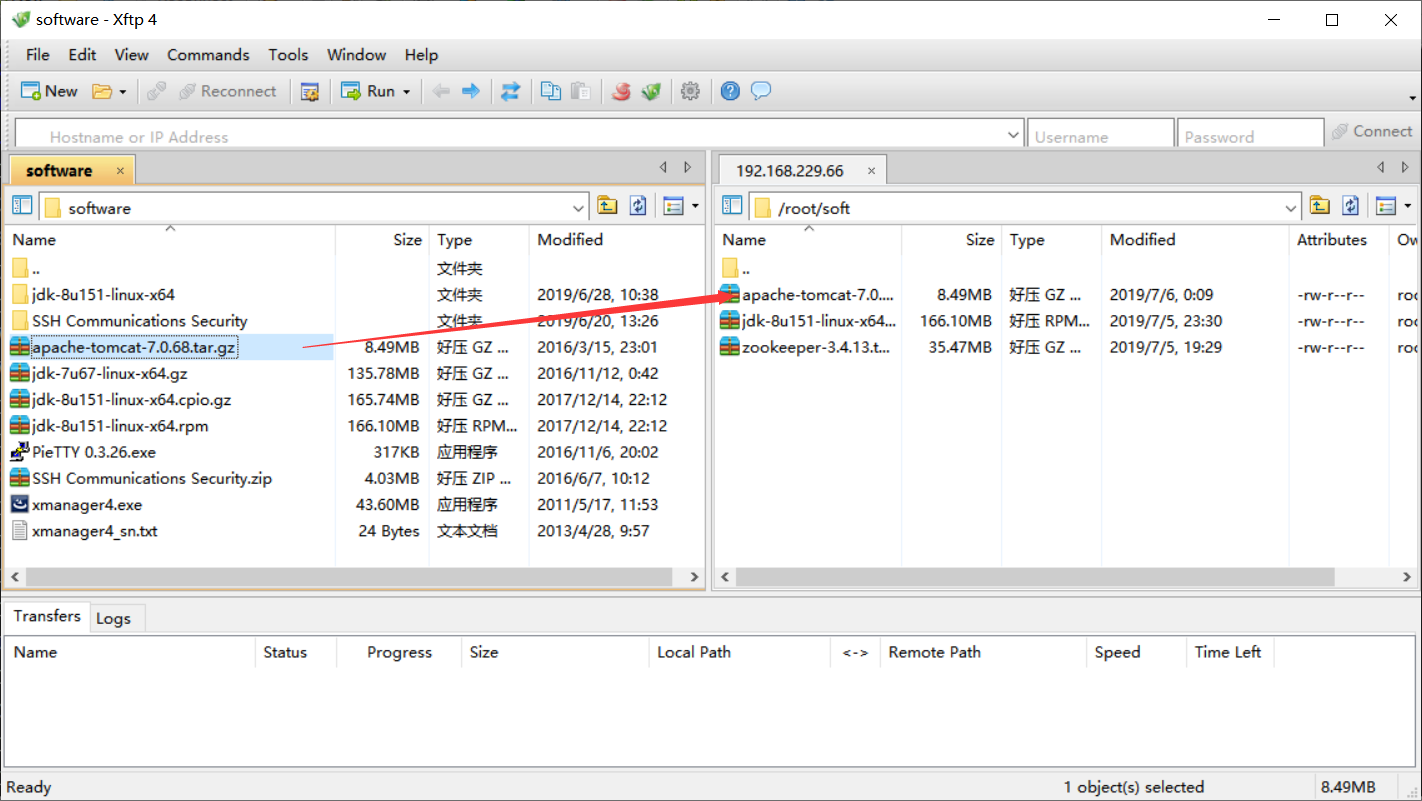Open Help question mark icon
This screenshot has height=801, width=1422.
click(731, 91)
